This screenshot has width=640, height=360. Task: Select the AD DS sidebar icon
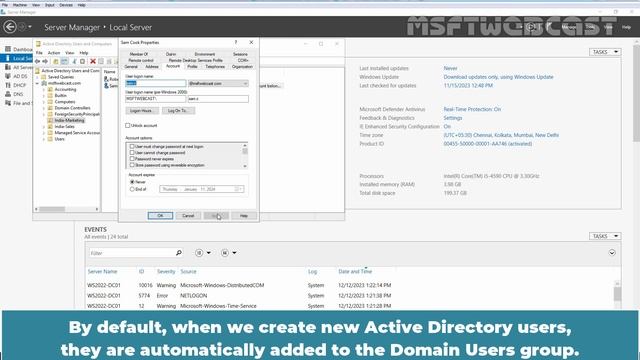pyautogui.click(x=8, y=76)
